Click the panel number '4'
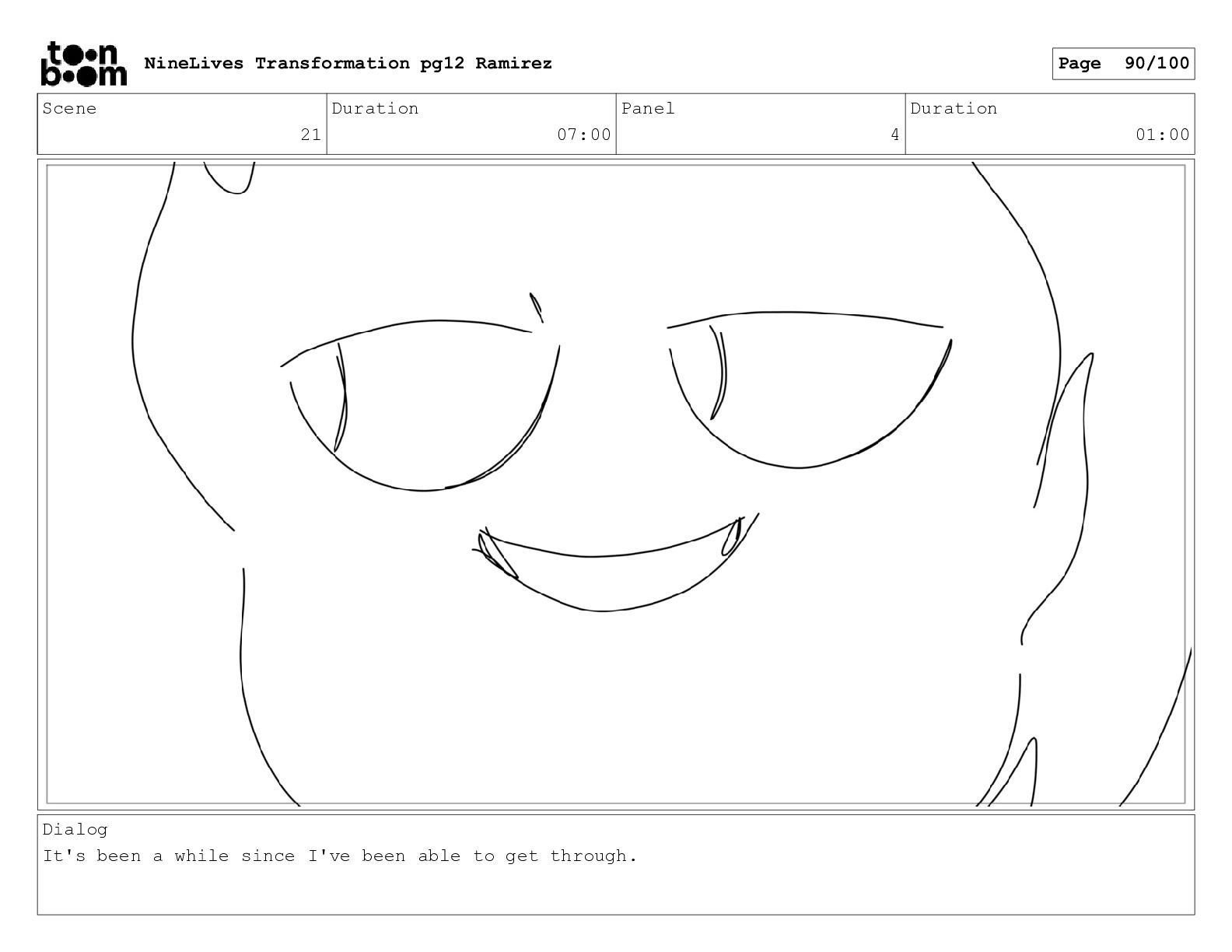This screenshot has height=952, width=1232. coord(894,135)
